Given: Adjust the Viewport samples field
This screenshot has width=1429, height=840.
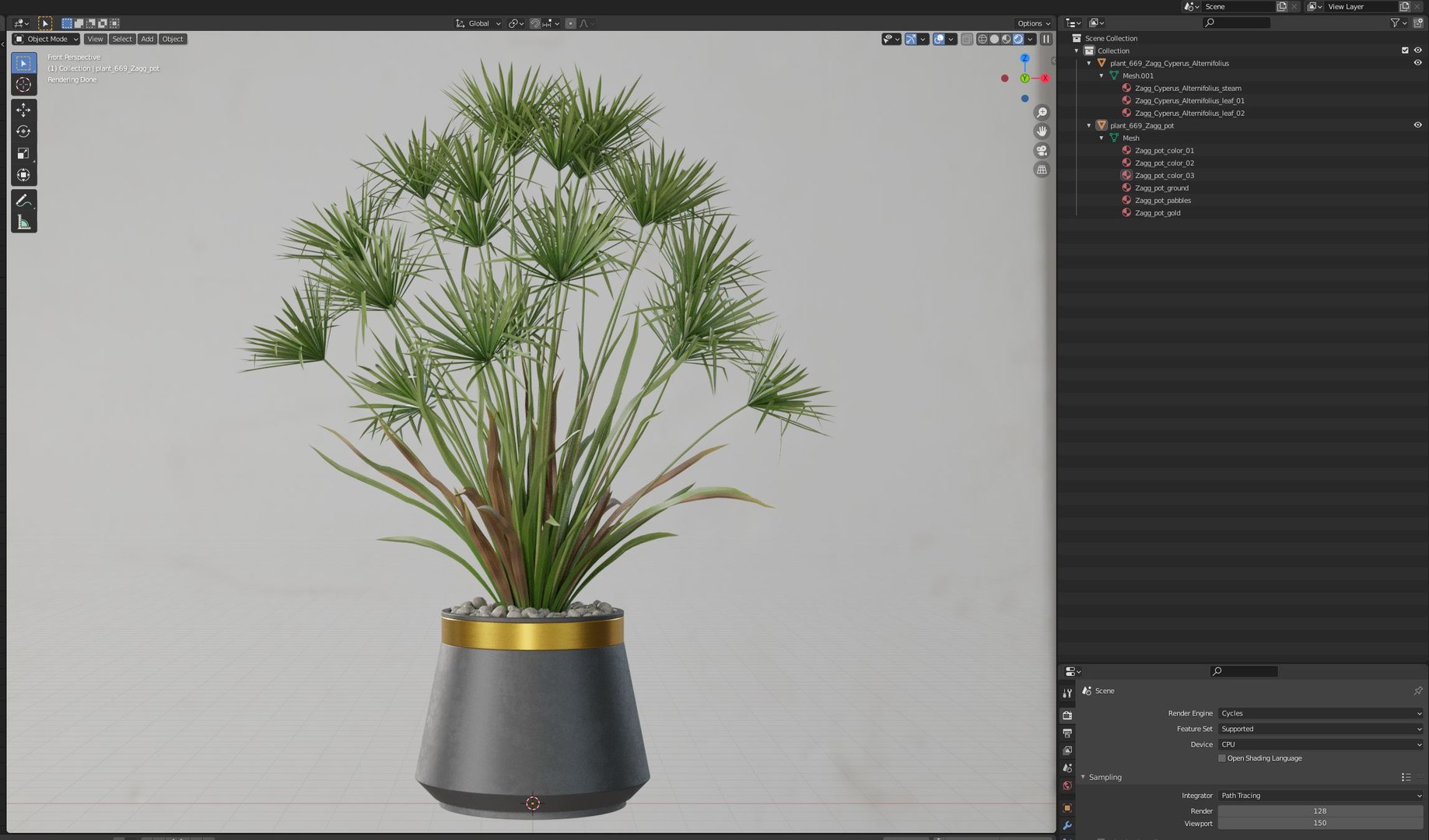Looking at the screenshot, I should 1321,823.
